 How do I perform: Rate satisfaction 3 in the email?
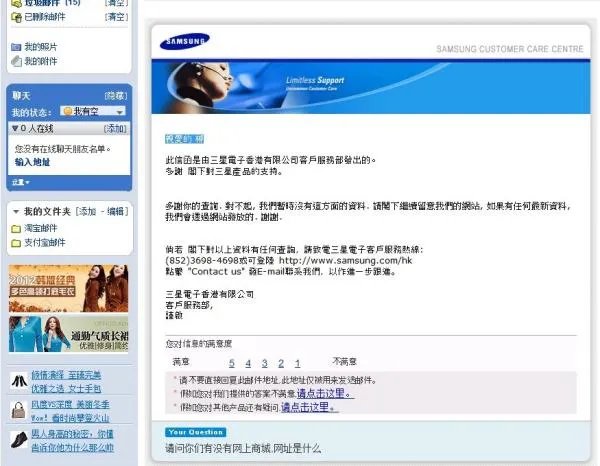pyautogui.click(x=264, y=363)
